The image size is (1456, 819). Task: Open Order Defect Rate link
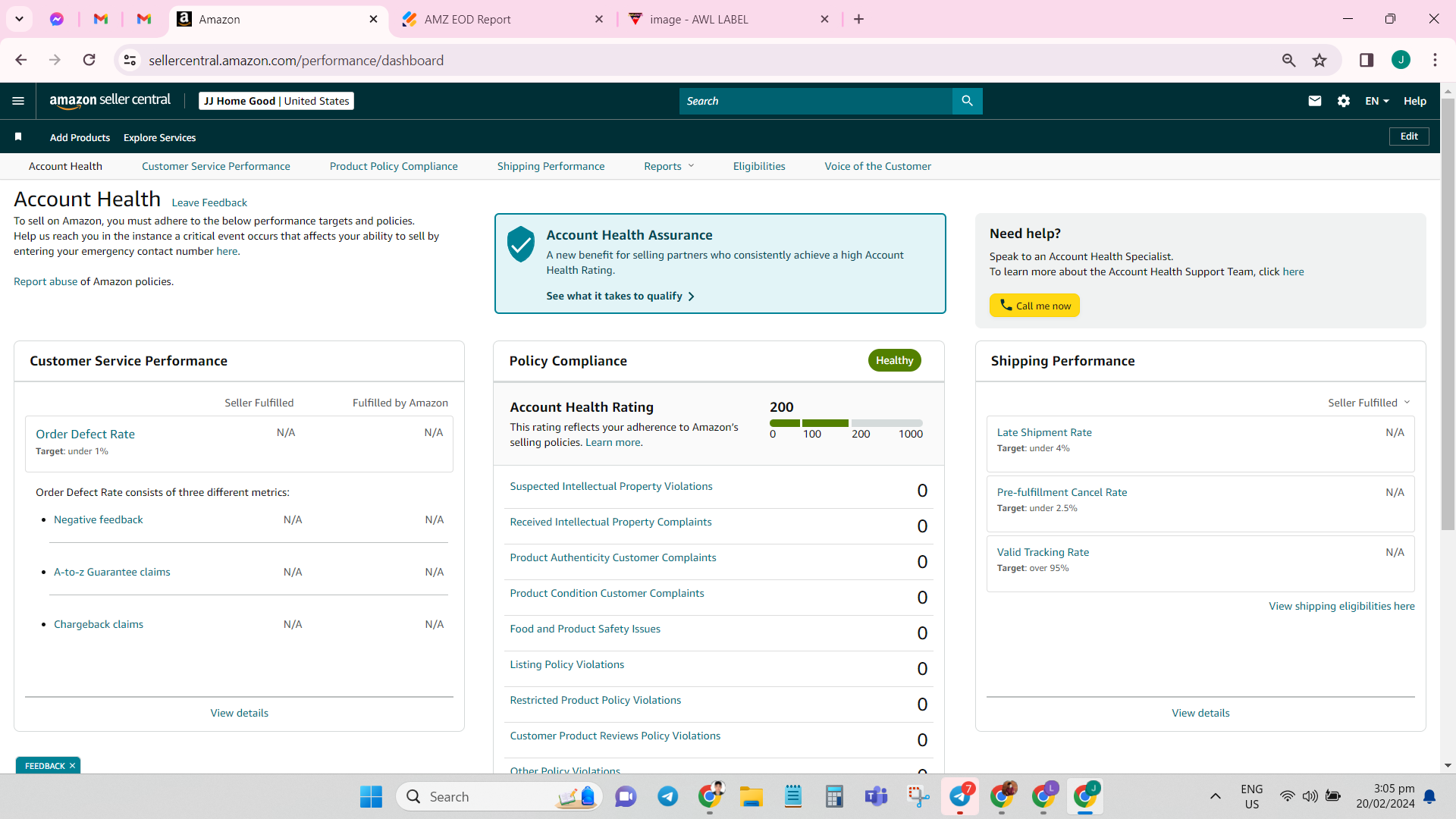(x=85, y=434)
